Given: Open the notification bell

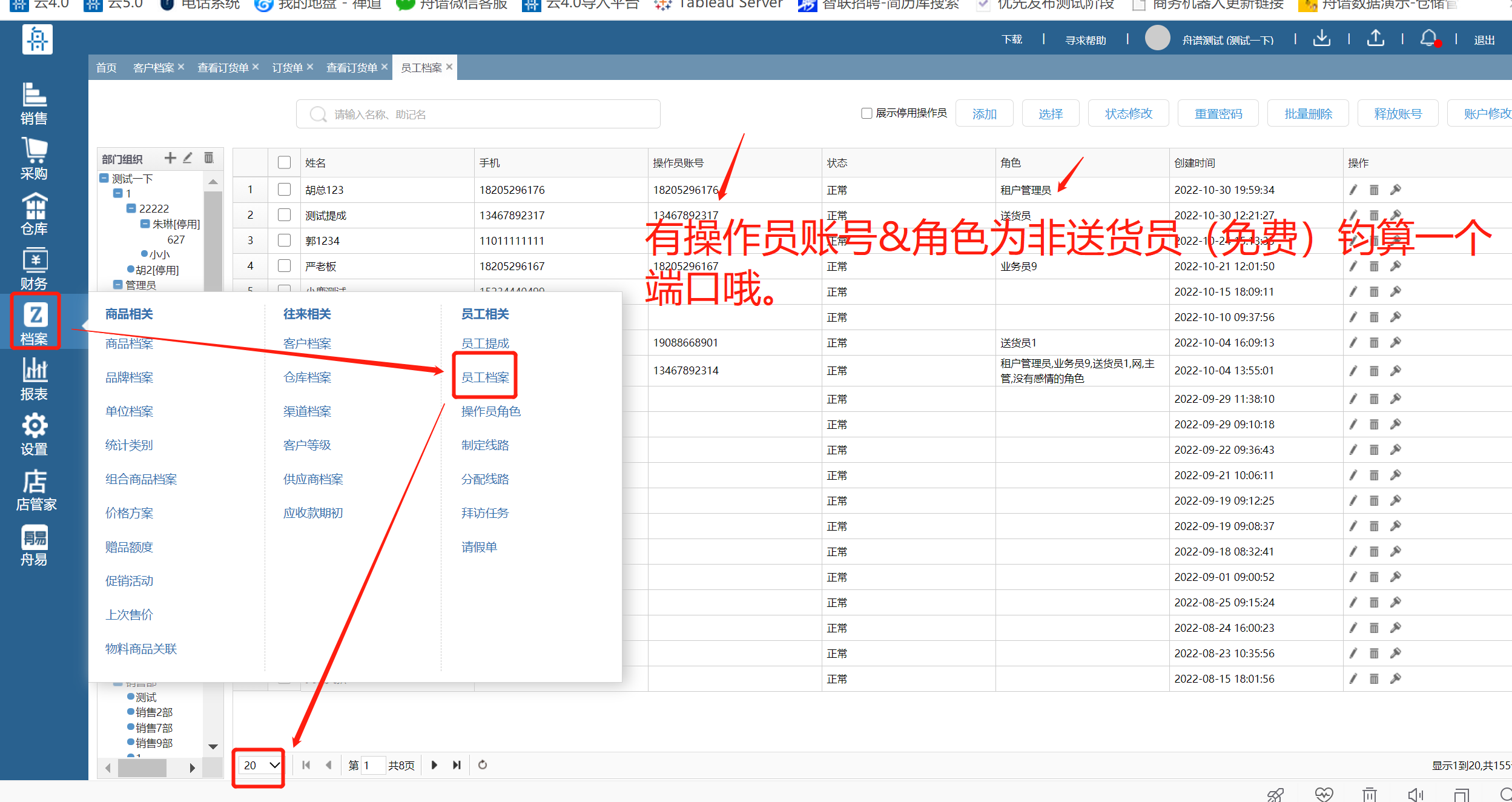Looking at the screenshot, I should 1429,38.
